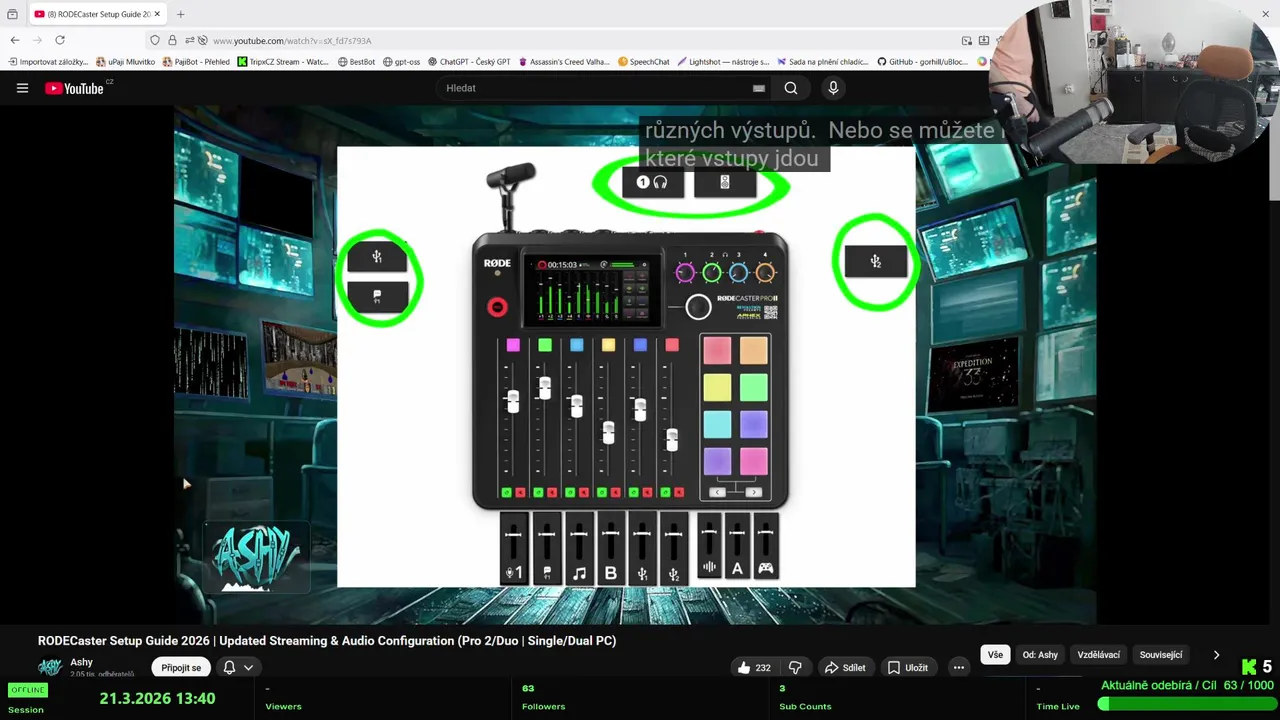Open the three-dot more actions menu
This screenshot has width=1280, height=720.
tap(958, 667)
